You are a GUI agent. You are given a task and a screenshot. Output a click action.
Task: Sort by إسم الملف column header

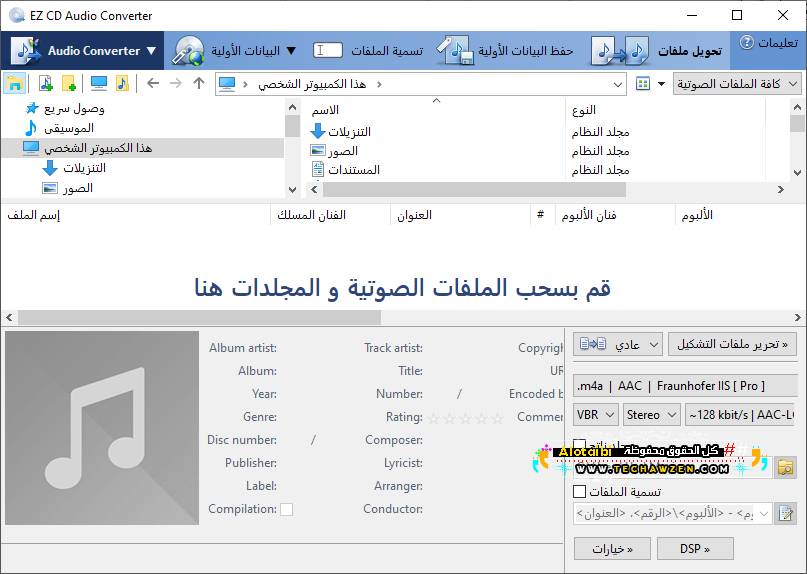tap(135, 215)
